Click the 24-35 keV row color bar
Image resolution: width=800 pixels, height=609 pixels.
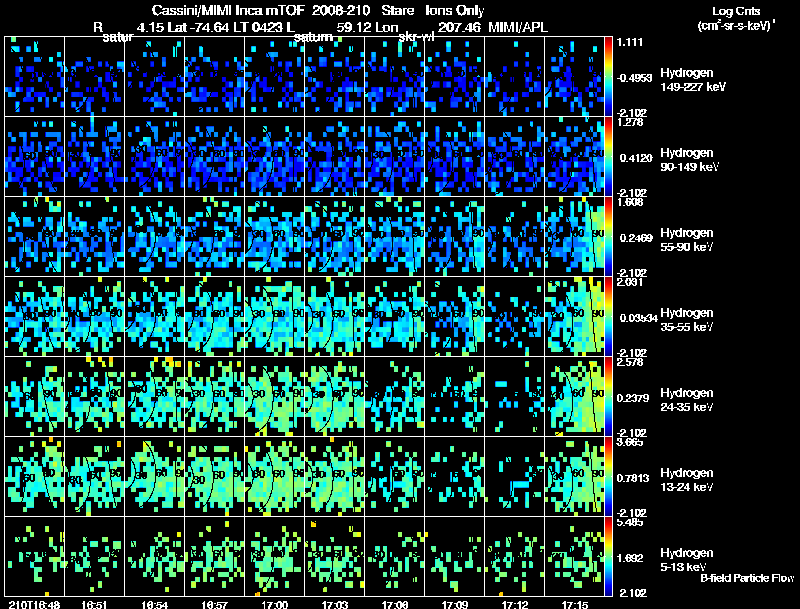tap(608, 396)
